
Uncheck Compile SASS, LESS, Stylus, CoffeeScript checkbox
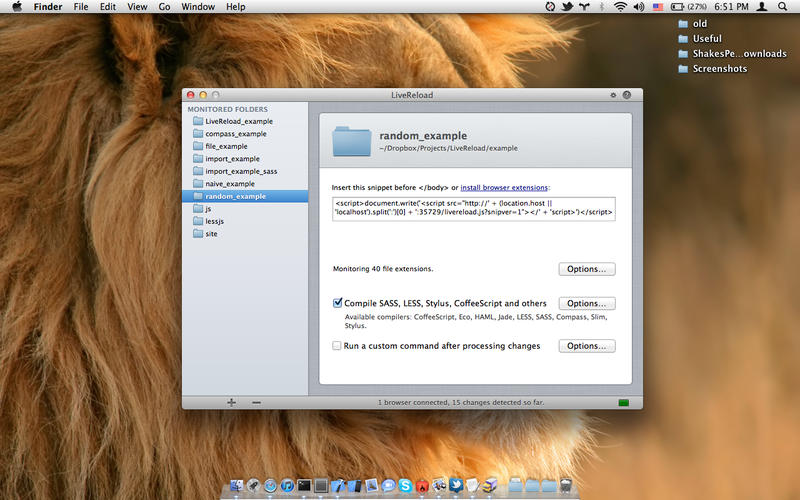click(337, 303)
